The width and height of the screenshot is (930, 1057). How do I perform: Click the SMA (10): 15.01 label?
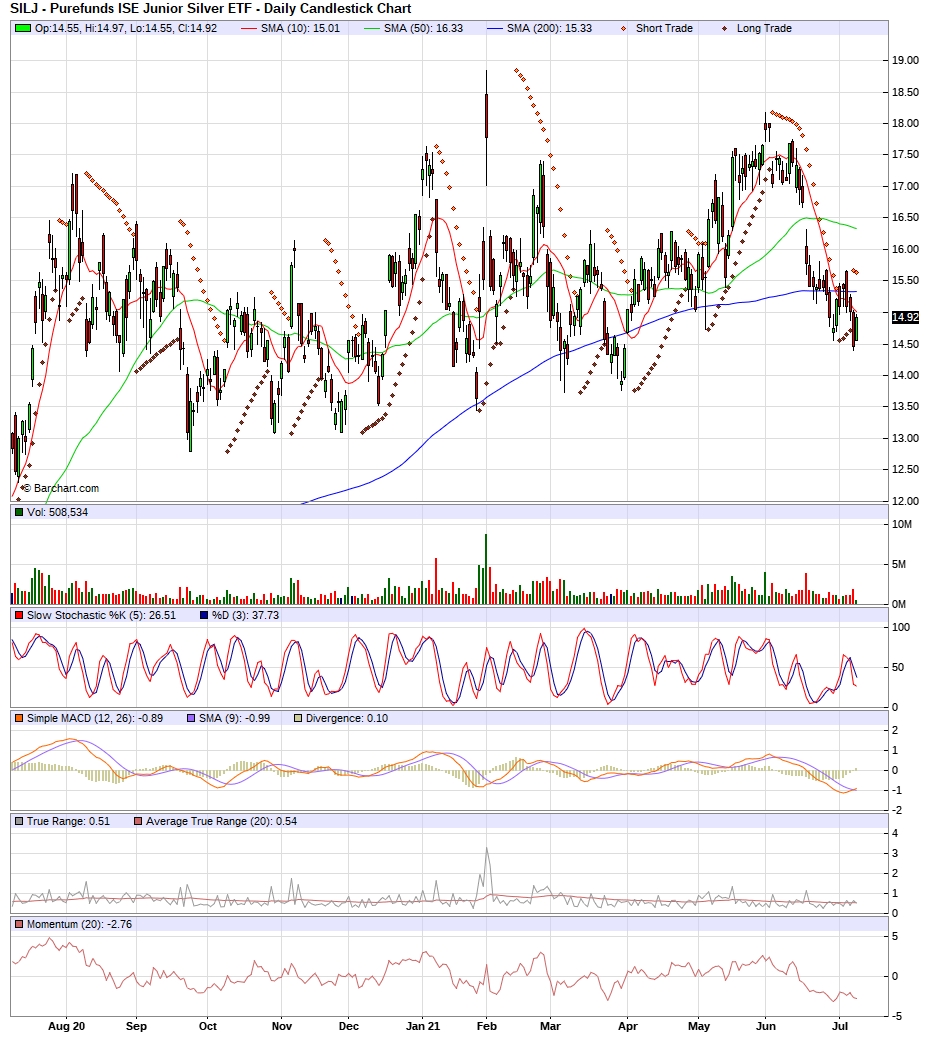[301, 28]
